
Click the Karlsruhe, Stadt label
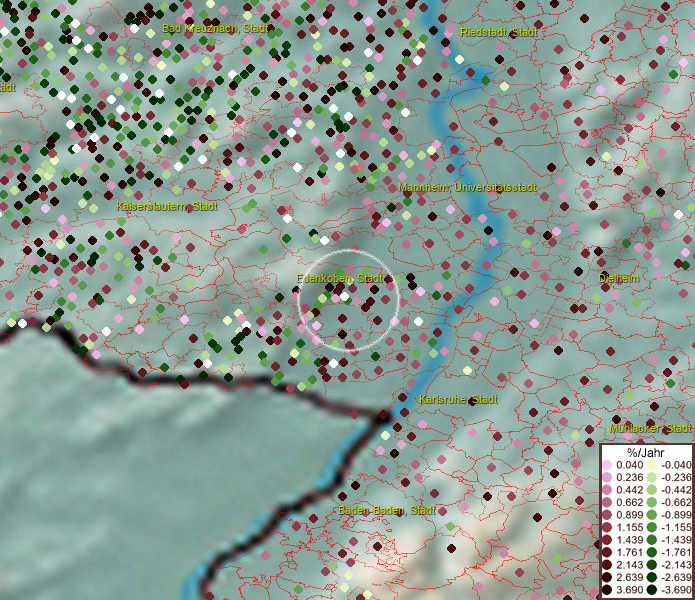[458, 399]
